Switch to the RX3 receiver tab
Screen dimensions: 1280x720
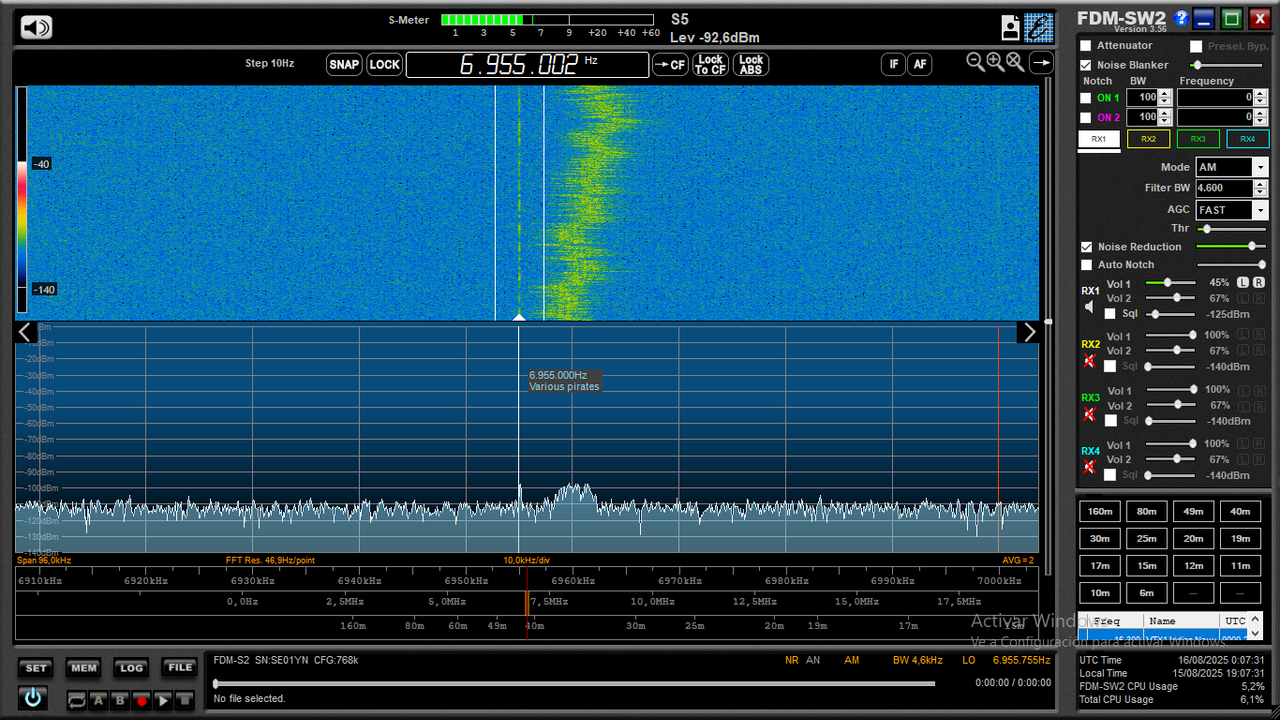pyautogui.click(x=1198, y=139)
